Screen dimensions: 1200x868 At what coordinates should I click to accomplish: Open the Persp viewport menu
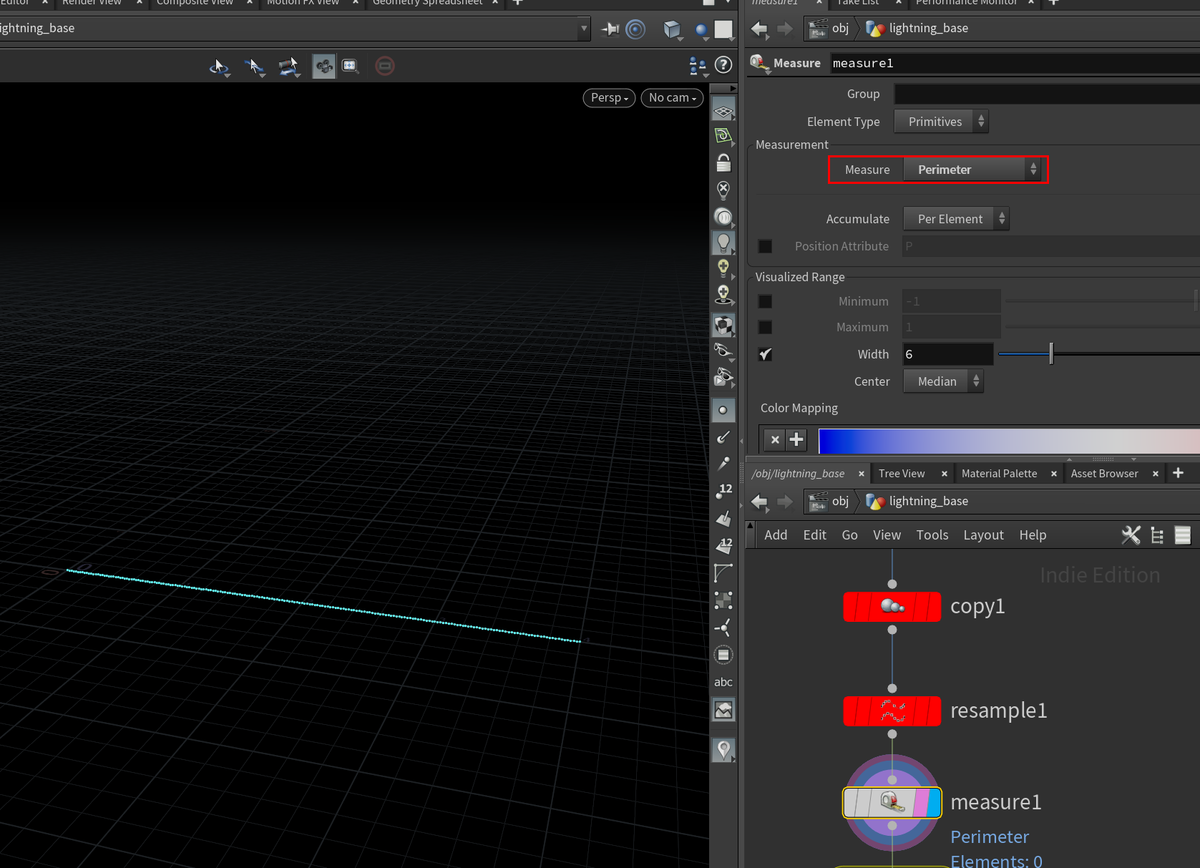pyautogui.click(x=609, y=97)
